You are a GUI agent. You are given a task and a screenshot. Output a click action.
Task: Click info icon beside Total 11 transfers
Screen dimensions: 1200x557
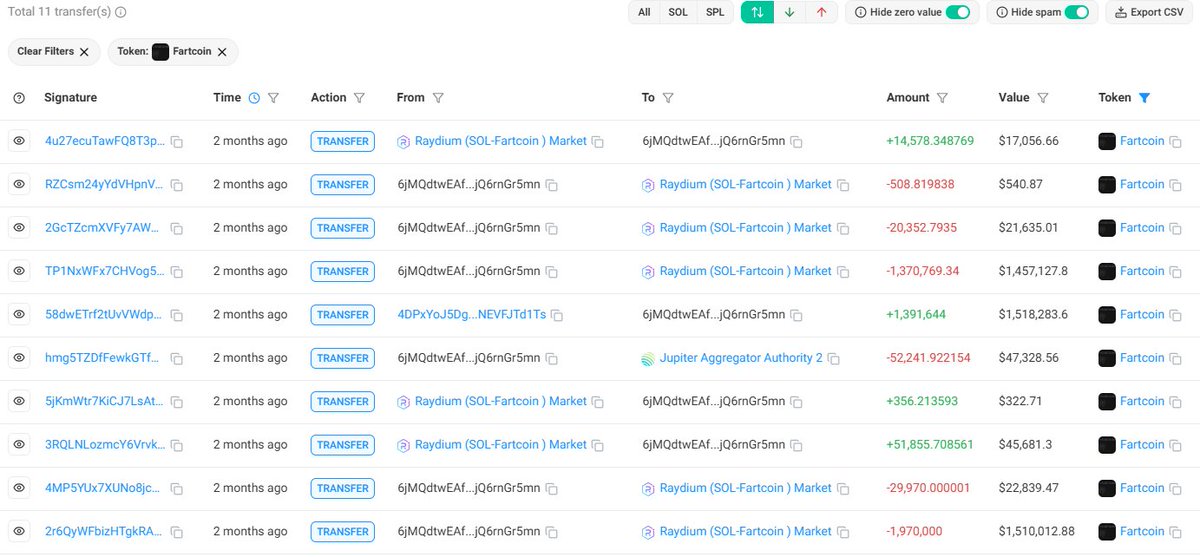tap(121, 13)
